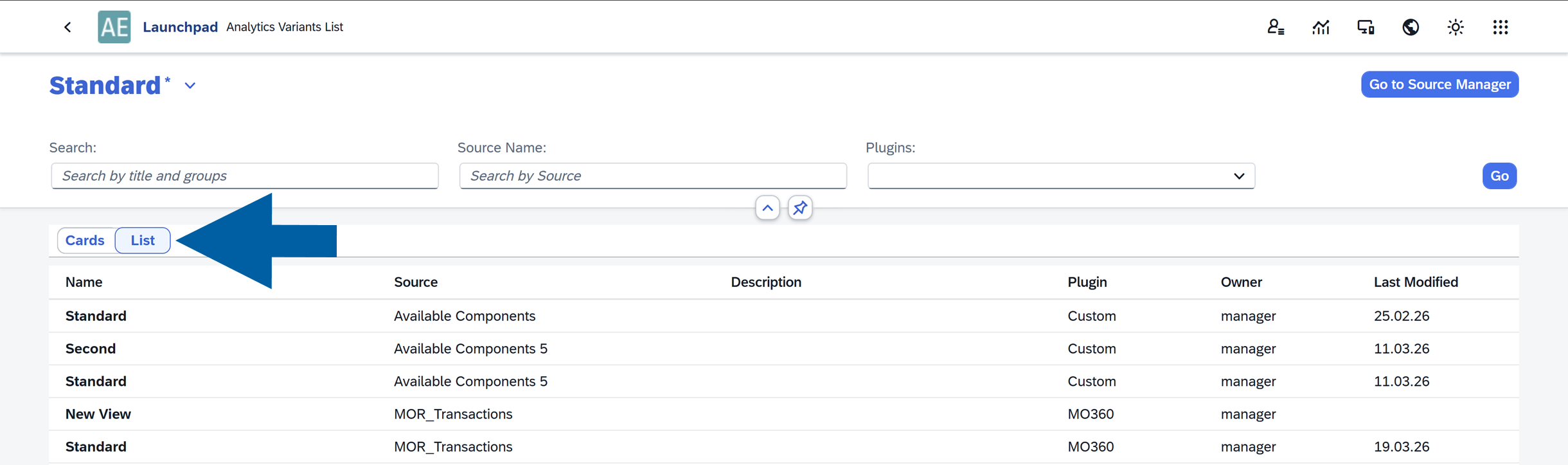Viewport: 1568px width, 465px height.
Task: Focus the Search by title and groups field
Action: click(x=245, y=176)
